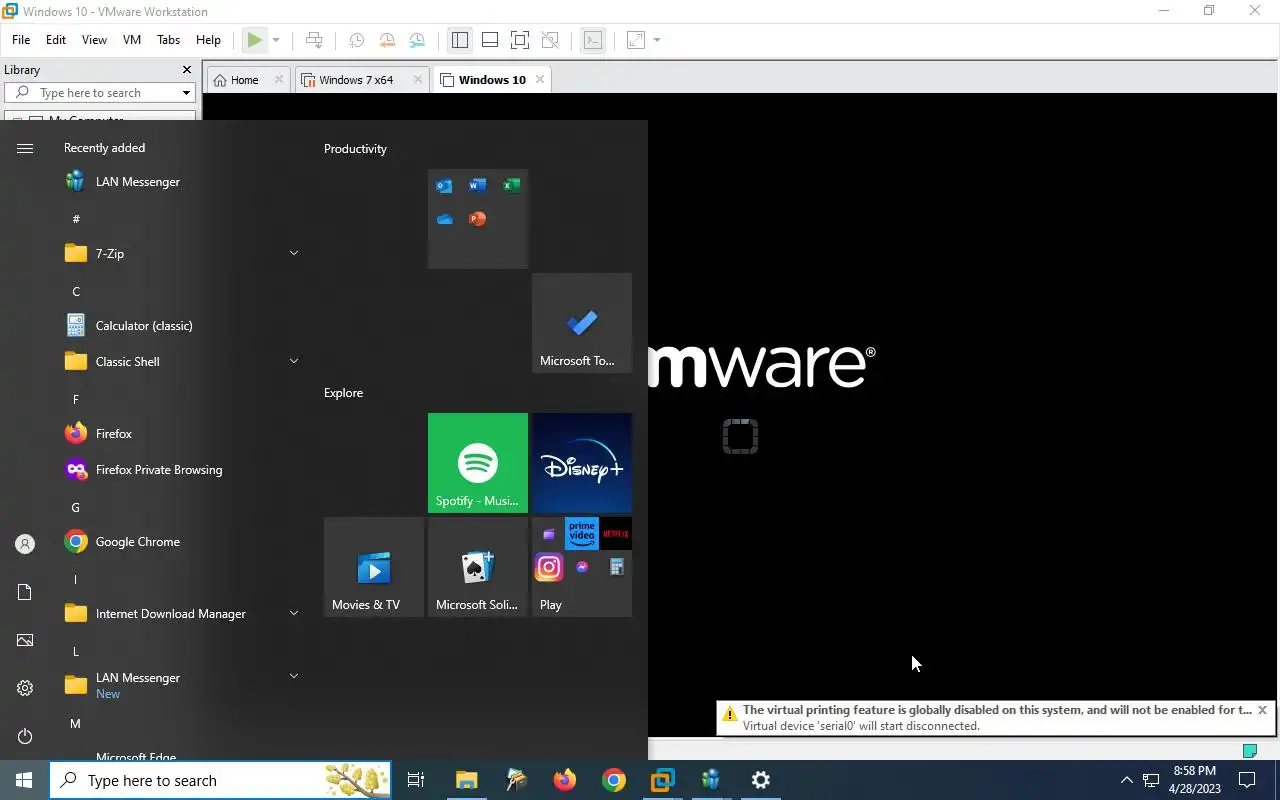1280x800 pixels.
Task: Click the stretch guest display icon
Action: click(636, 40)
